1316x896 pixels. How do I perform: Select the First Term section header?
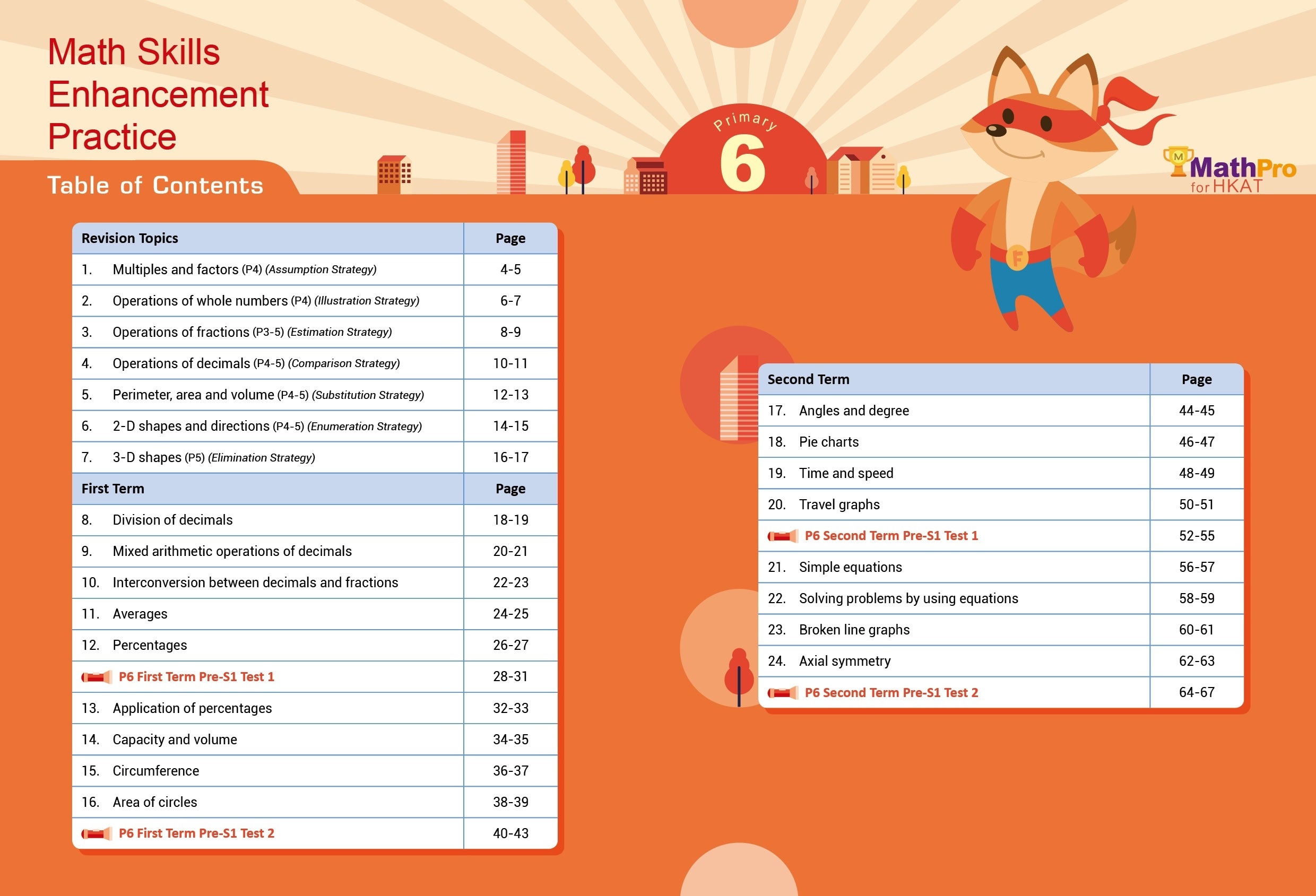[x=112, y=489]
